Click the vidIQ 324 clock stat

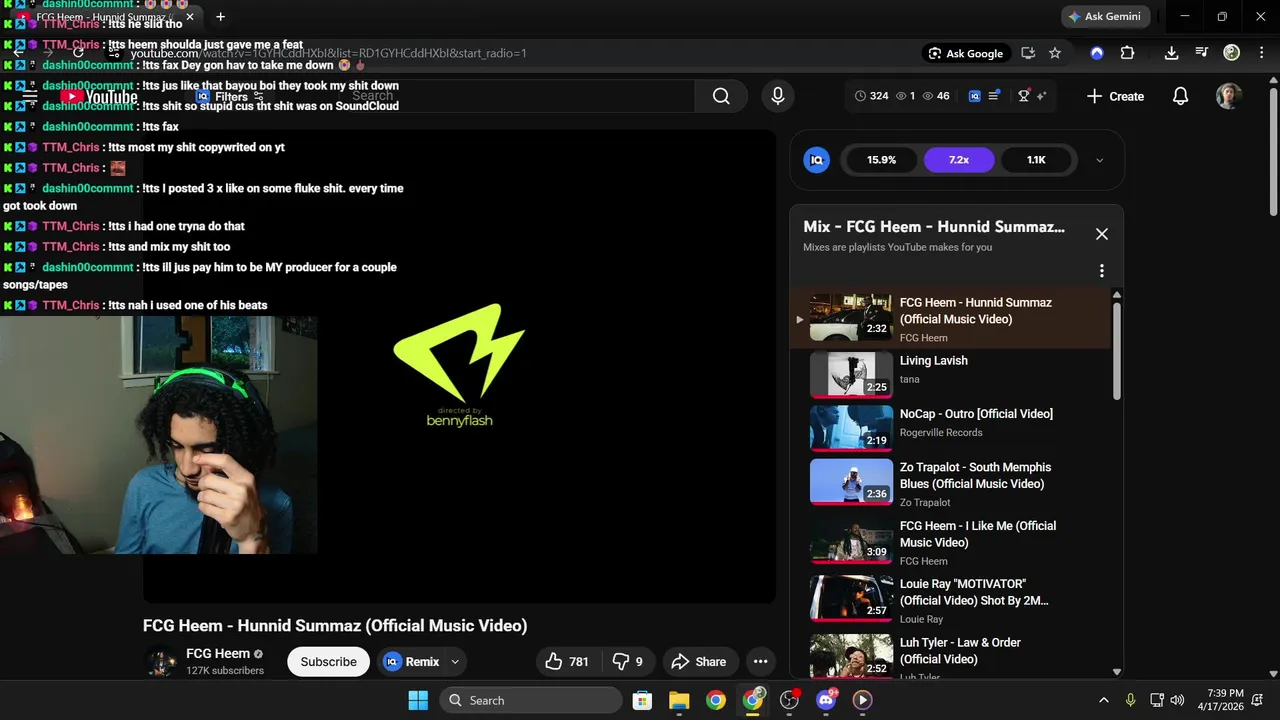point(871,96)
